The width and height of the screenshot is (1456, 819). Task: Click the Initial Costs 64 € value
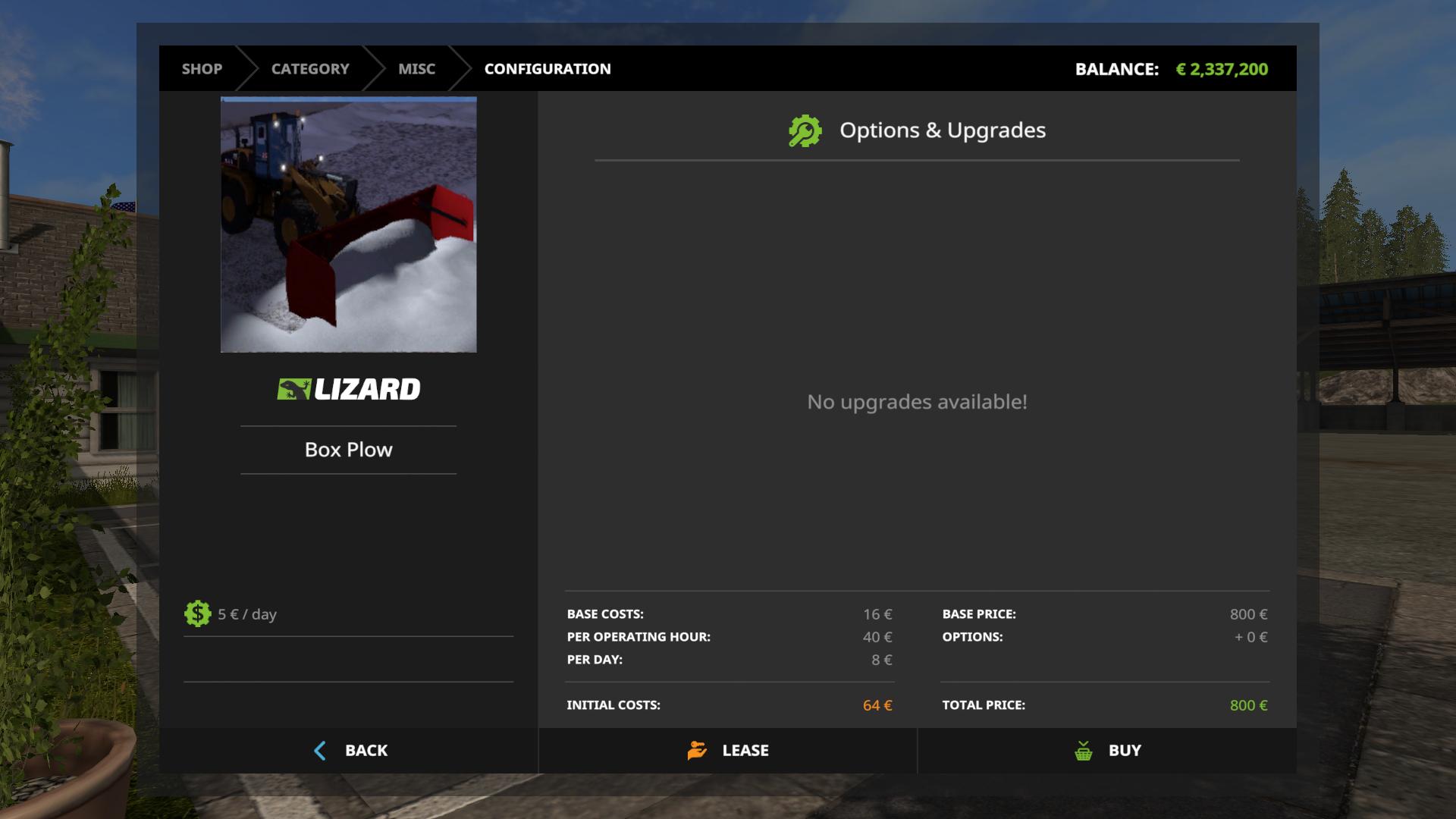coord(877,705)
